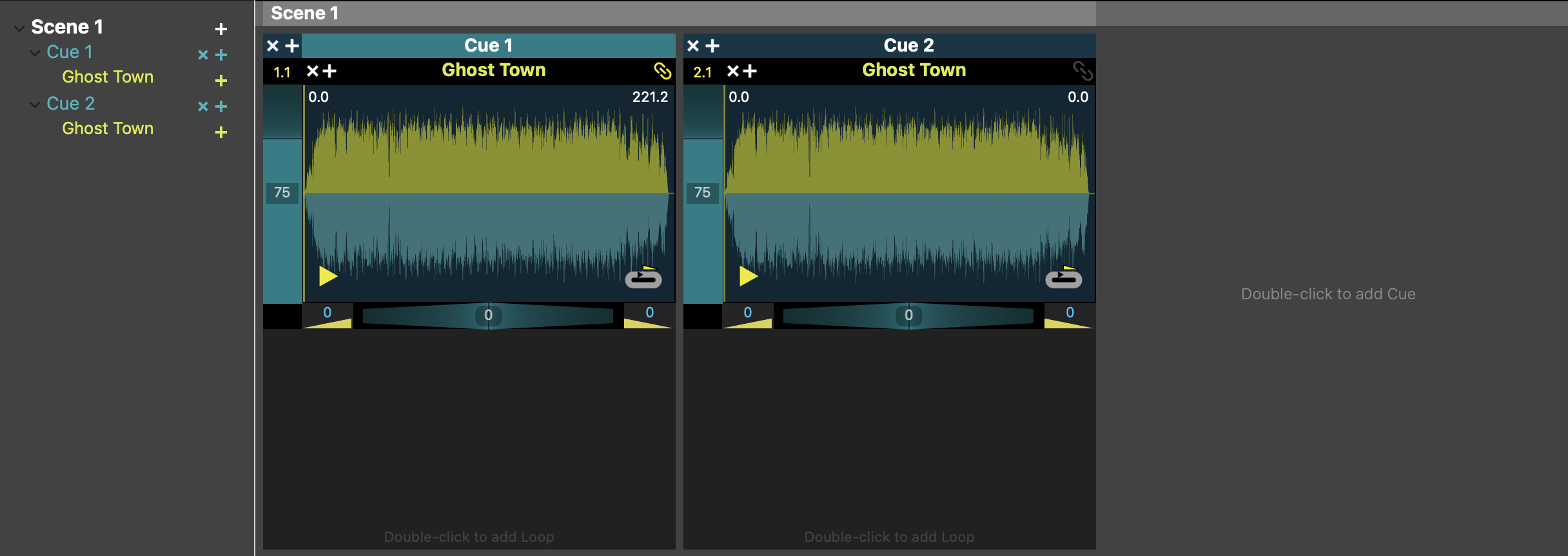Click end time 221.2 on Cue 1 waveform

pos(650,97)
